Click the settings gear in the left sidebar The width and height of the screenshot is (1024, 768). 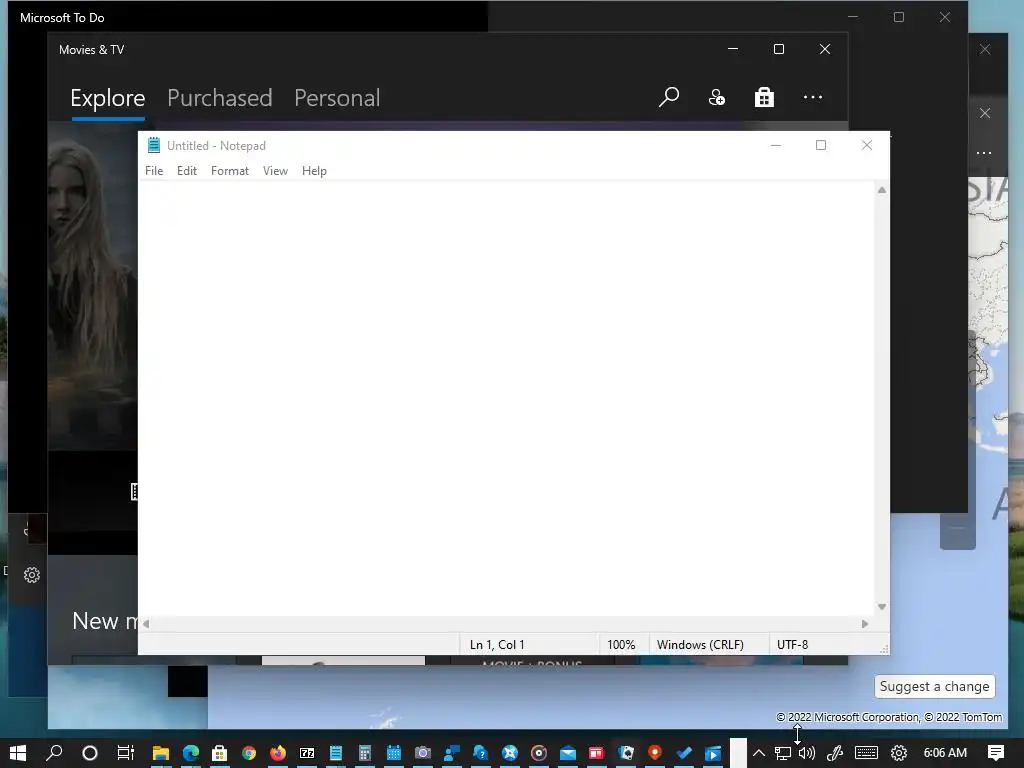[31, 575]
